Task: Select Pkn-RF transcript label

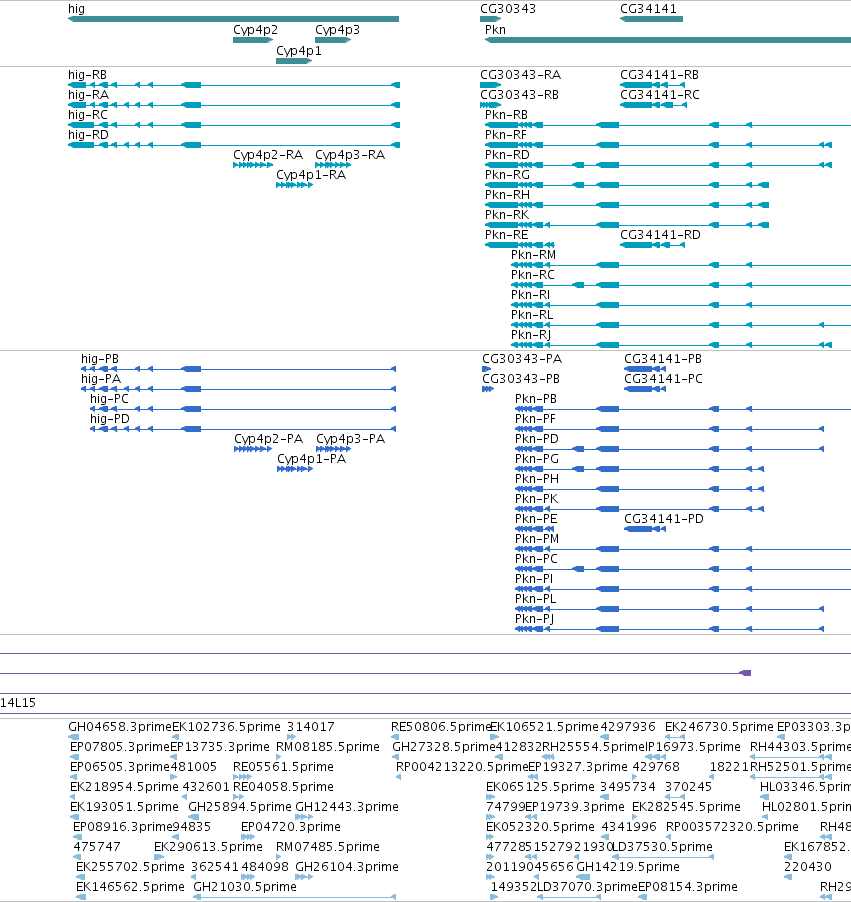Action: (506, 135)
